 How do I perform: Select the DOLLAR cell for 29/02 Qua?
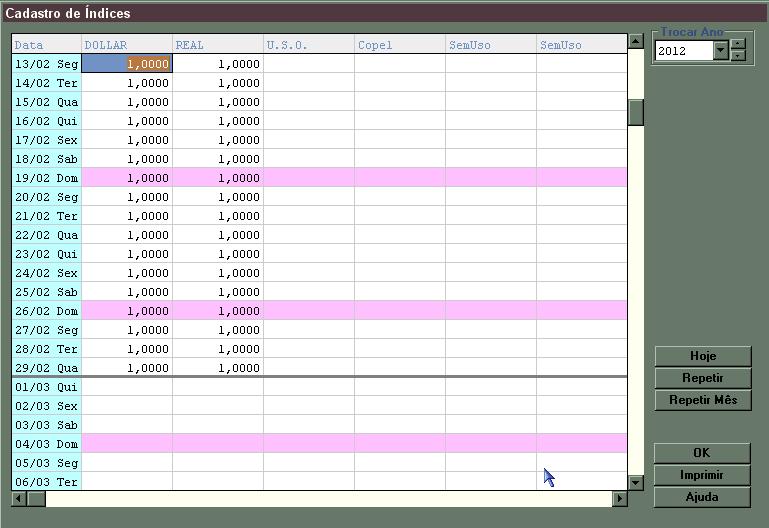[127, 368]
